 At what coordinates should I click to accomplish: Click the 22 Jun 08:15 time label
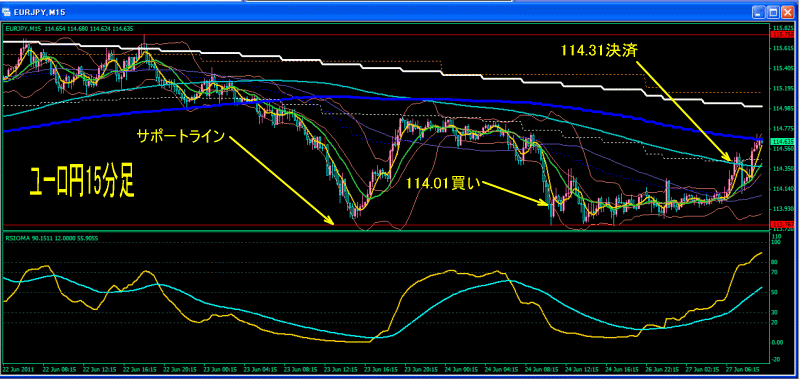pos(58,368)
